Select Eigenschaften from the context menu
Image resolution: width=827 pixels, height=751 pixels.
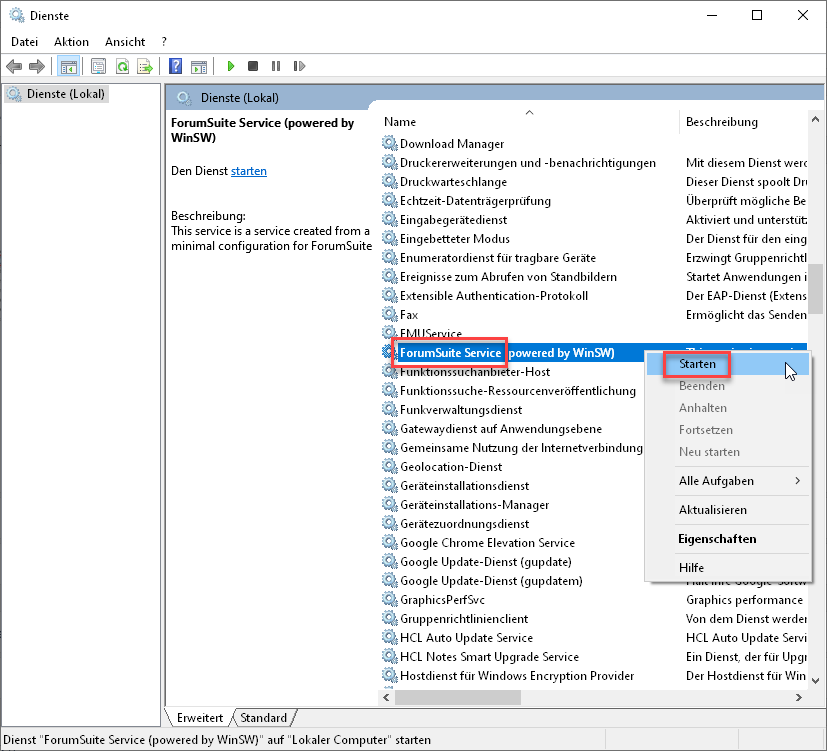click(x=716, y=539)
